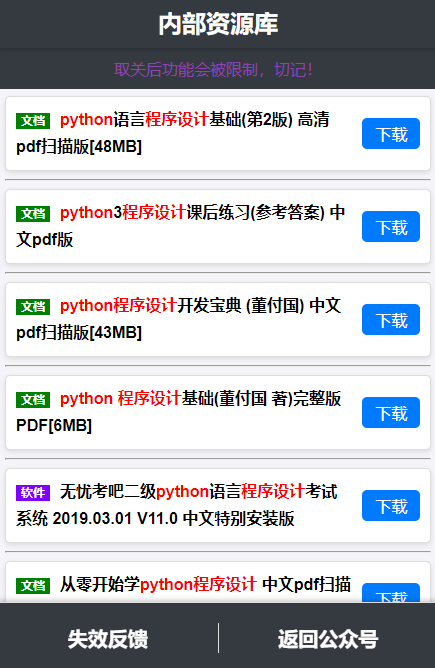Click 失效反馈 in the bottom bar
The height and width of the screenshot is (668, 435).
[x=108, y=639]
